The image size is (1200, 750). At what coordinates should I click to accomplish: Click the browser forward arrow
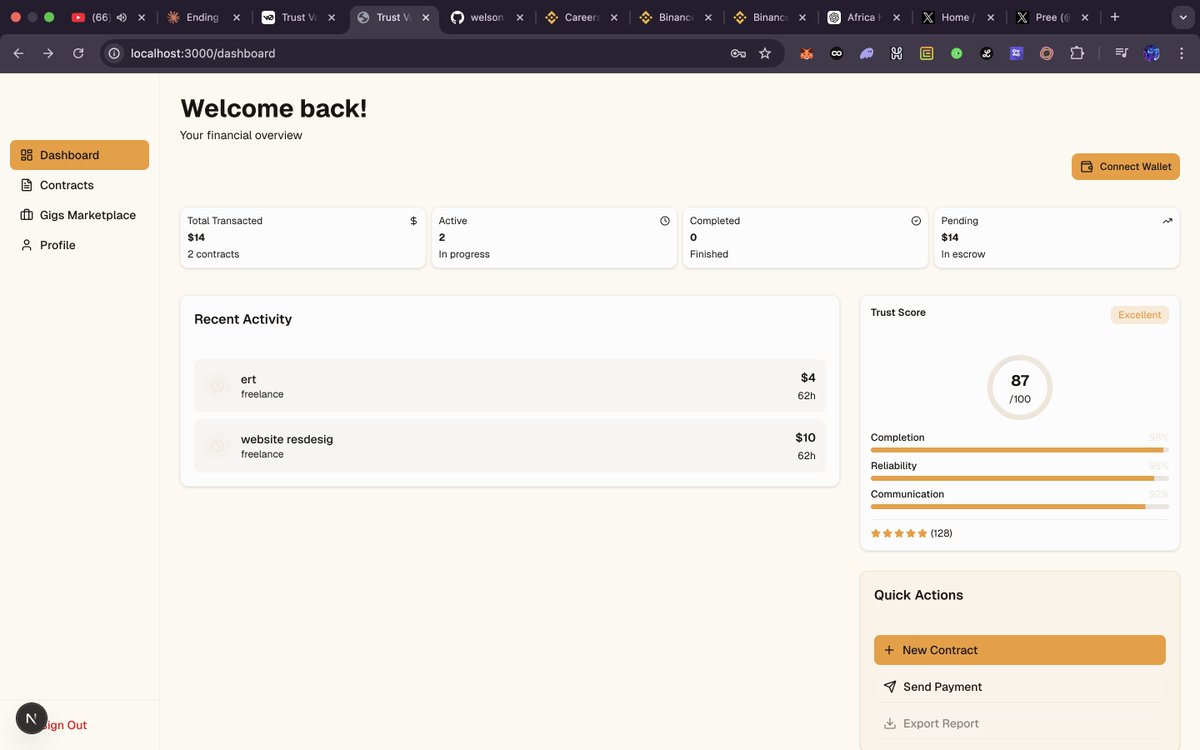(48, 53)
